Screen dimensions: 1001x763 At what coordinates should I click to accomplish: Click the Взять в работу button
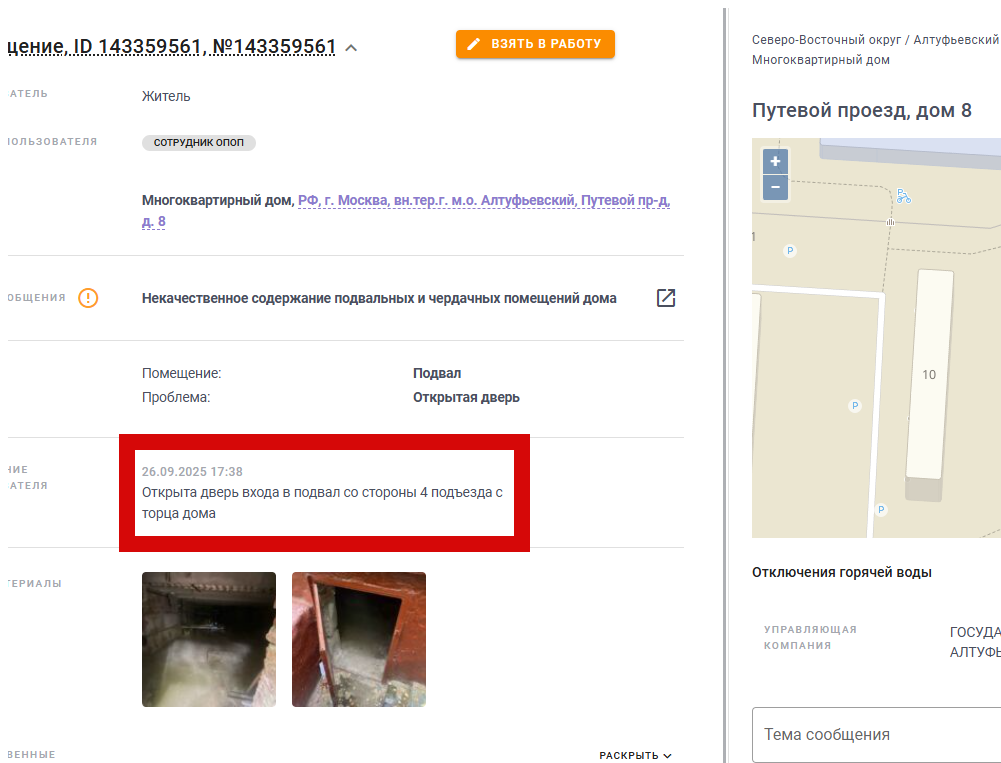(535, 44)
